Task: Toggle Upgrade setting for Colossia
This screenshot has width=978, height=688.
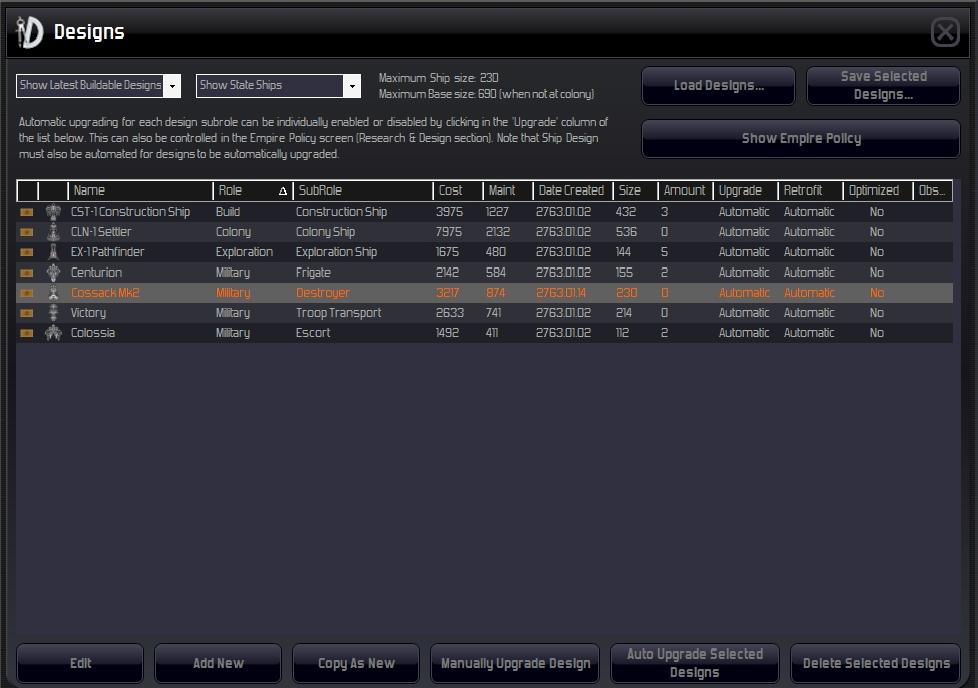Action: 743,332
